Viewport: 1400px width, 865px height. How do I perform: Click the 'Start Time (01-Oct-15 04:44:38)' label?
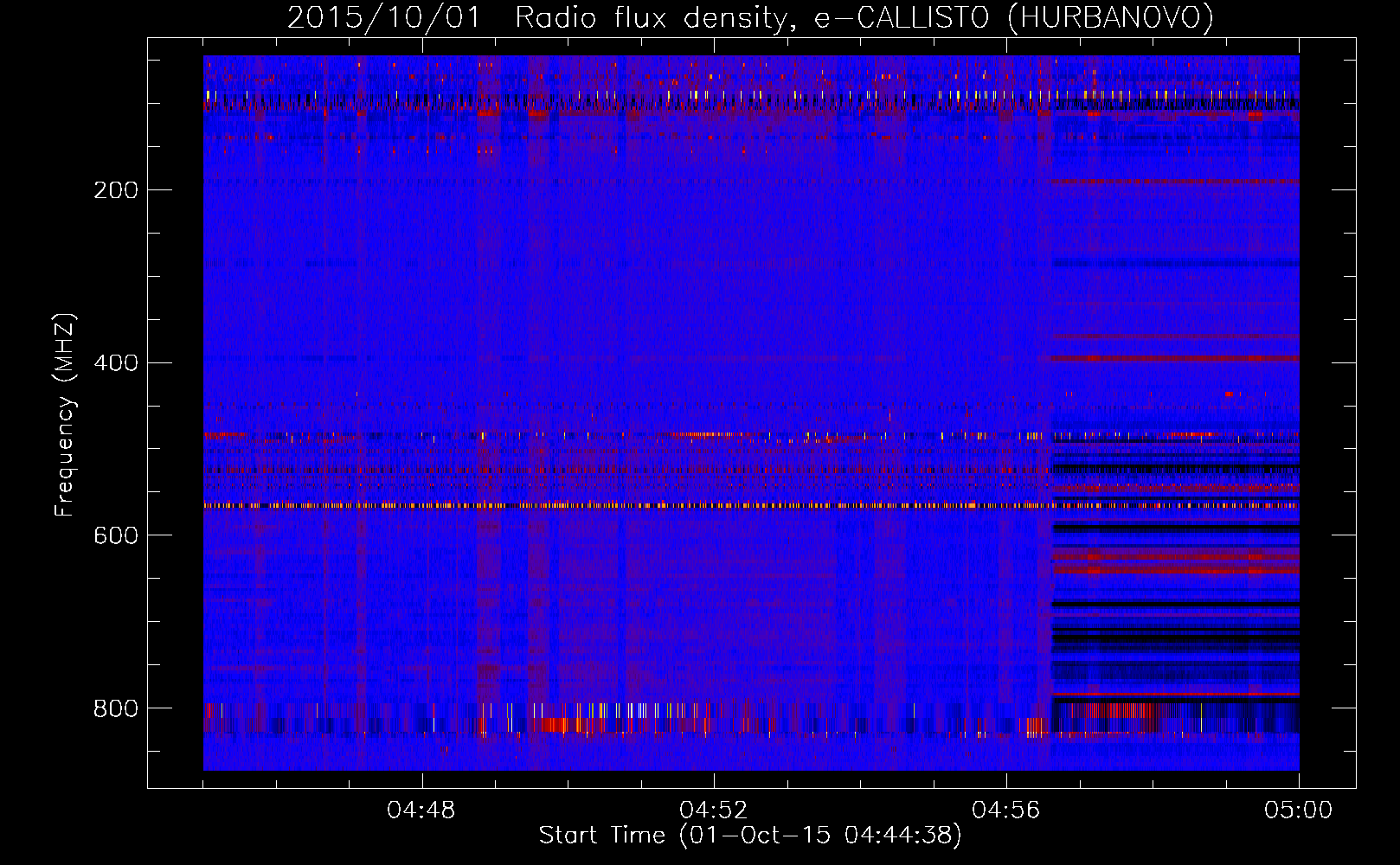point(750,836)
